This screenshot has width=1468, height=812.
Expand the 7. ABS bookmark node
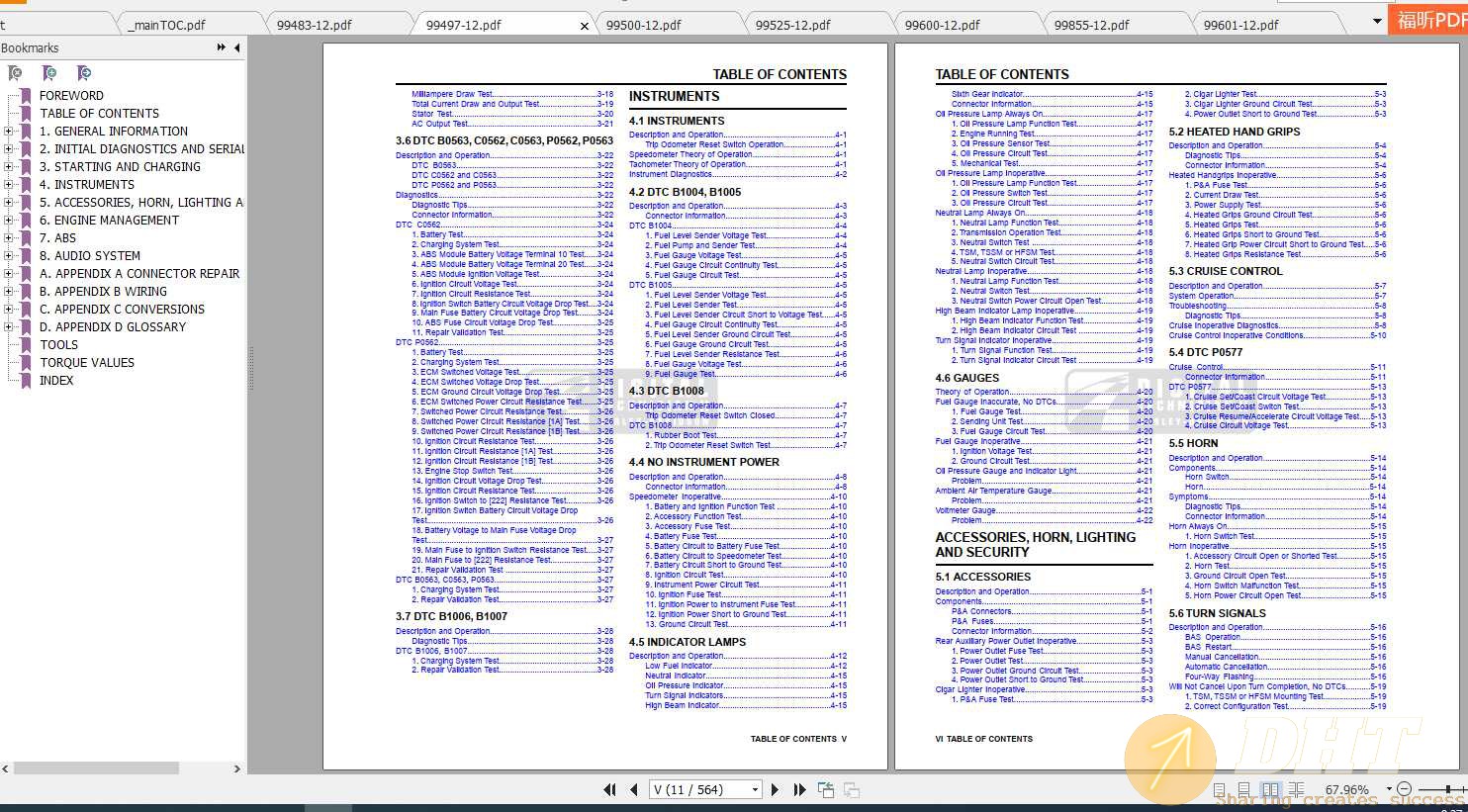(x=8, y=238)
